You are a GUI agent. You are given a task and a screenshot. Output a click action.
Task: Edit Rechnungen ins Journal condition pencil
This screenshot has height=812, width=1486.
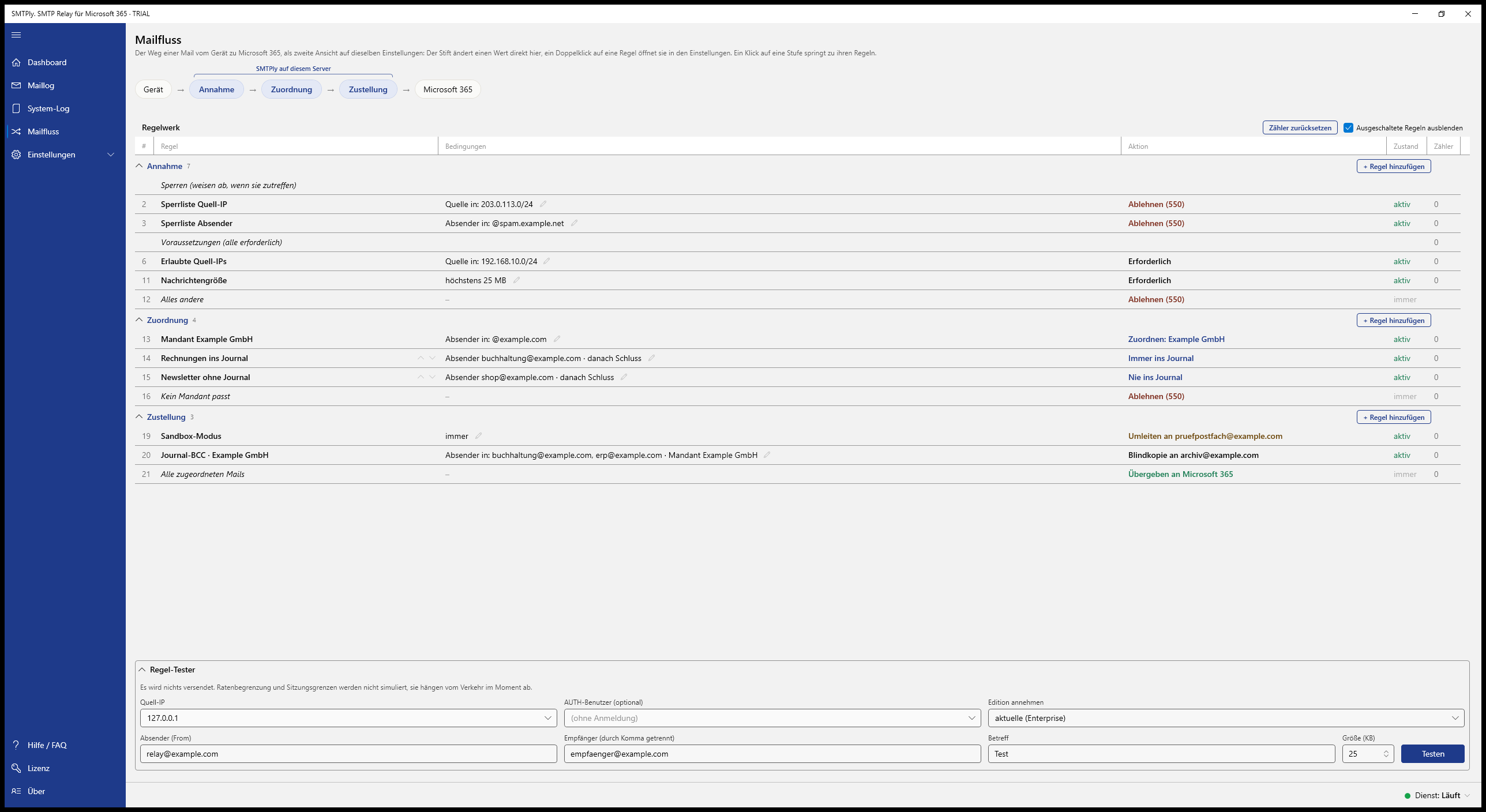point(651,358)
